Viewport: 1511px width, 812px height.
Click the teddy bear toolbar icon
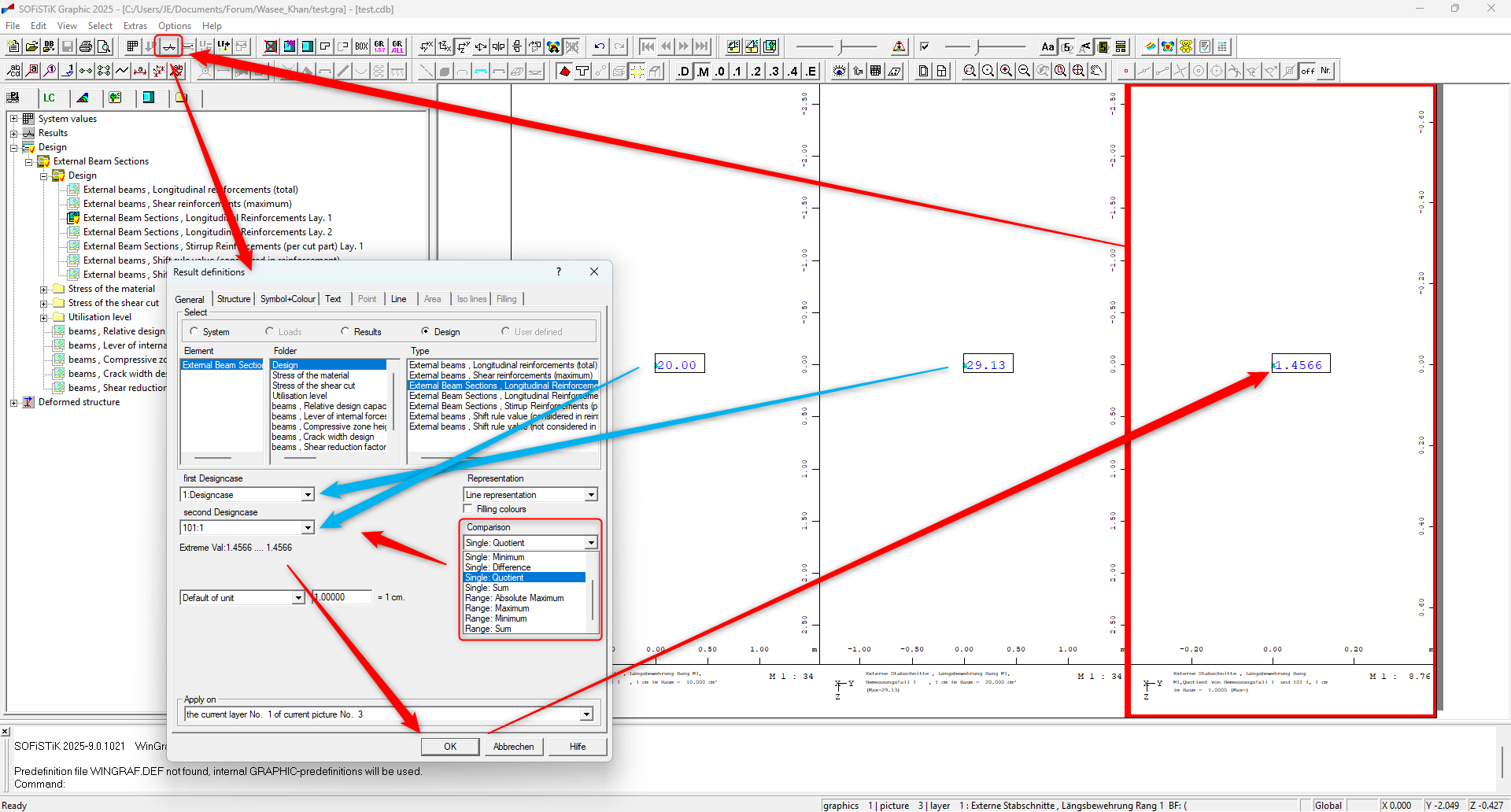point(1186,46)
